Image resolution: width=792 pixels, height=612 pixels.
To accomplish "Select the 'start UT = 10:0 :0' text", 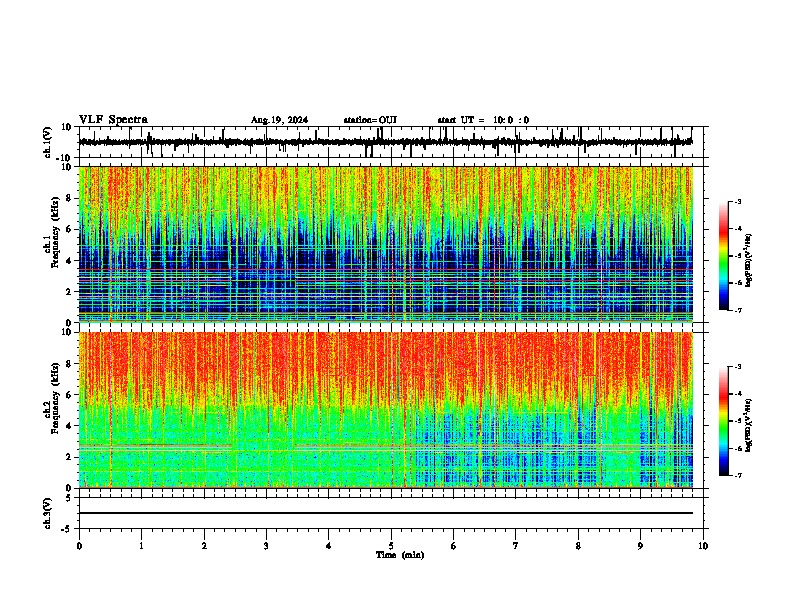I will click(x=483, y=120).
